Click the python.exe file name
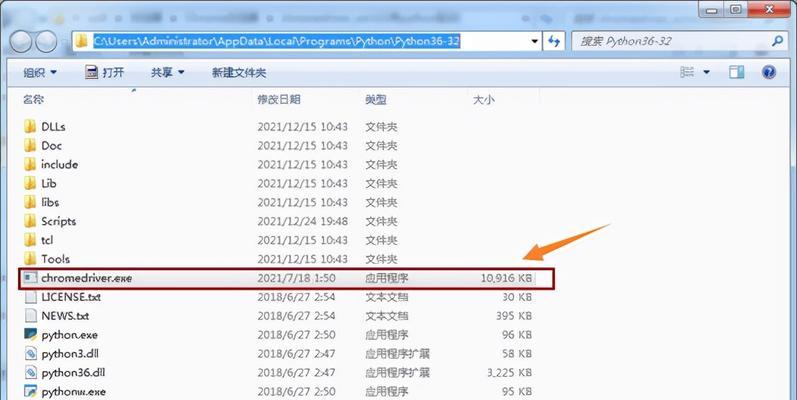 [x=70, y=335]
